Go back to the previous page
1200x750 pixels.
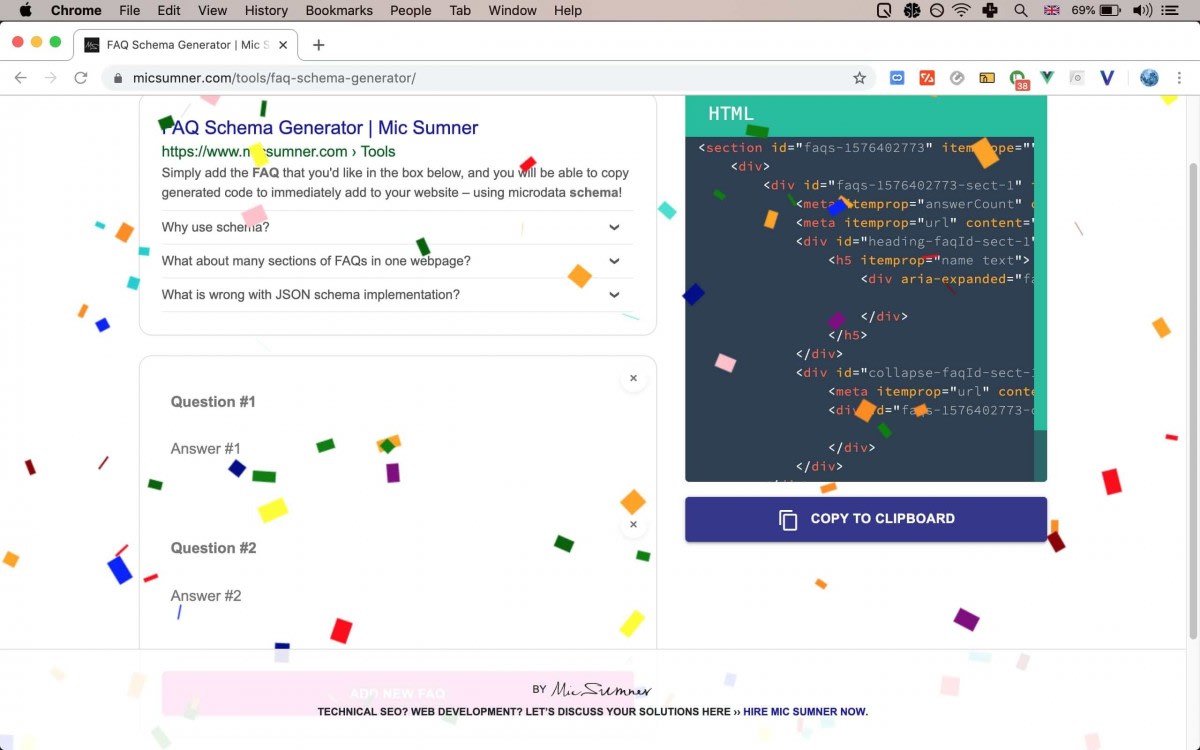point(21,78)
